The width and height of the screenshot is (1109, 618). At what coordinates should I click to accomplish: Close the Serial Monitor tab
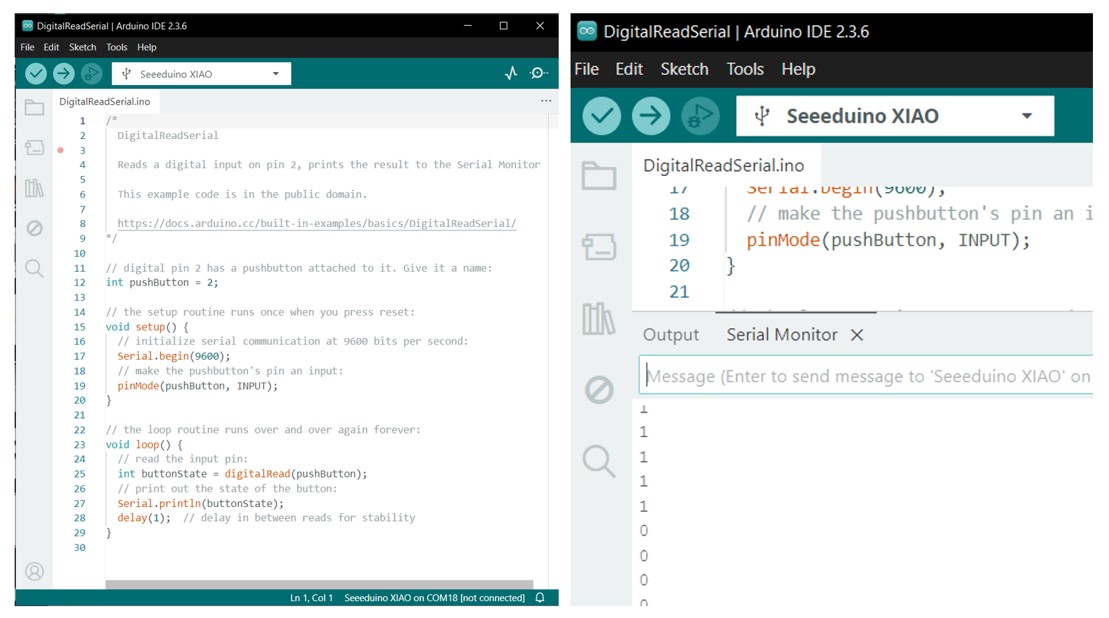(x=857, y=335)
